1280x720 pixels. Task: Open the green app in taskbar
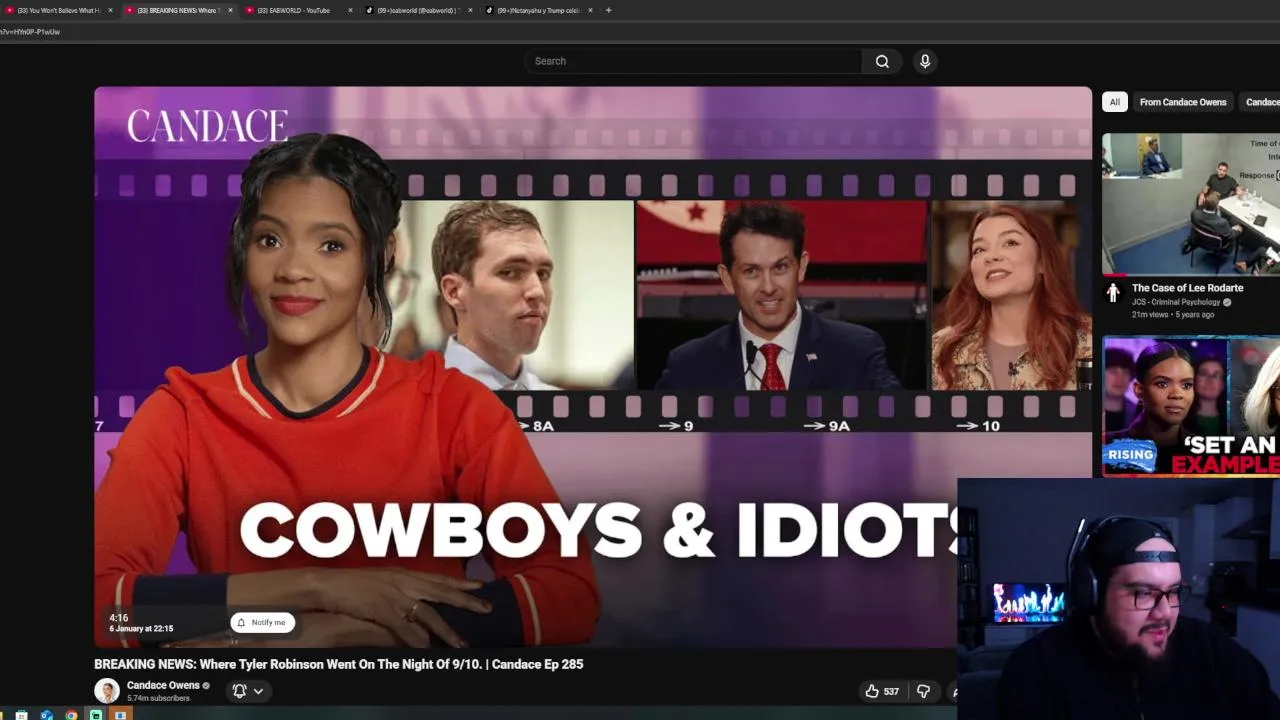pyautogui.click(x=96, y=715)
